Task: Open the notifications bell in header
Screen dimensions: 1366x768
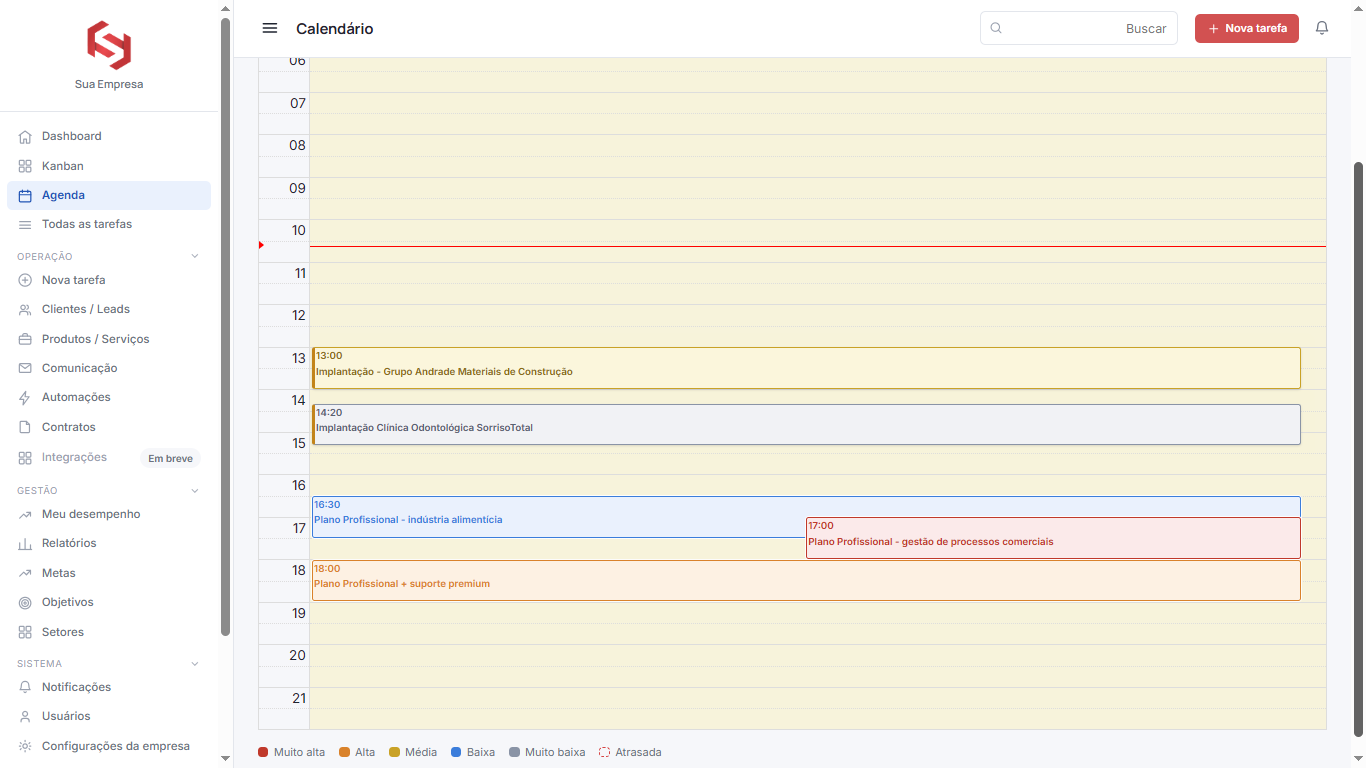Action: tap(1322, 28)
